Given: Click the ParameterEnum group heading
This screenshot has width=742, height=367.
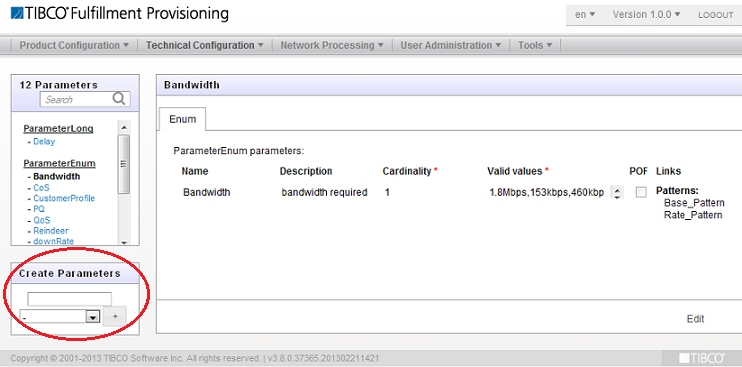Looking at the screenshot, I should [x=60, y=164].
